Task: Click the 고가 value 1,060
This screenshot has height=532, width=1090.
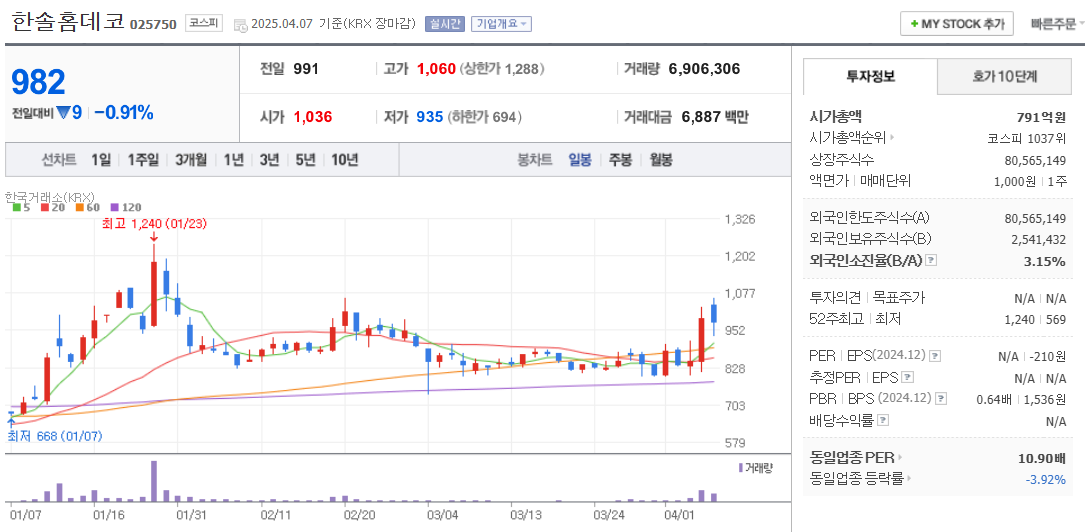Action: pos(436,69)
